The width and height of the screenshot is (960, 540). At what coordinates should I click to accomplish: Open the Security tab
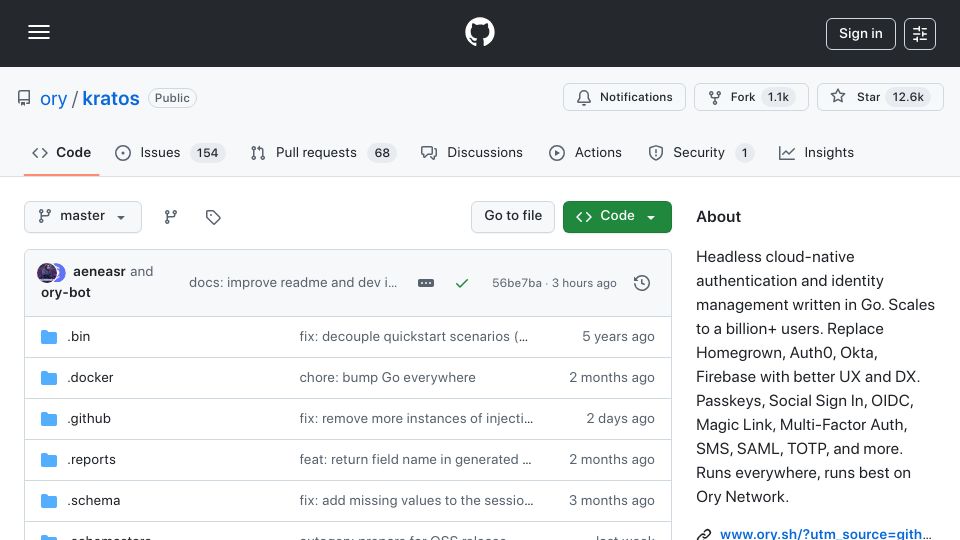point(700,152)
